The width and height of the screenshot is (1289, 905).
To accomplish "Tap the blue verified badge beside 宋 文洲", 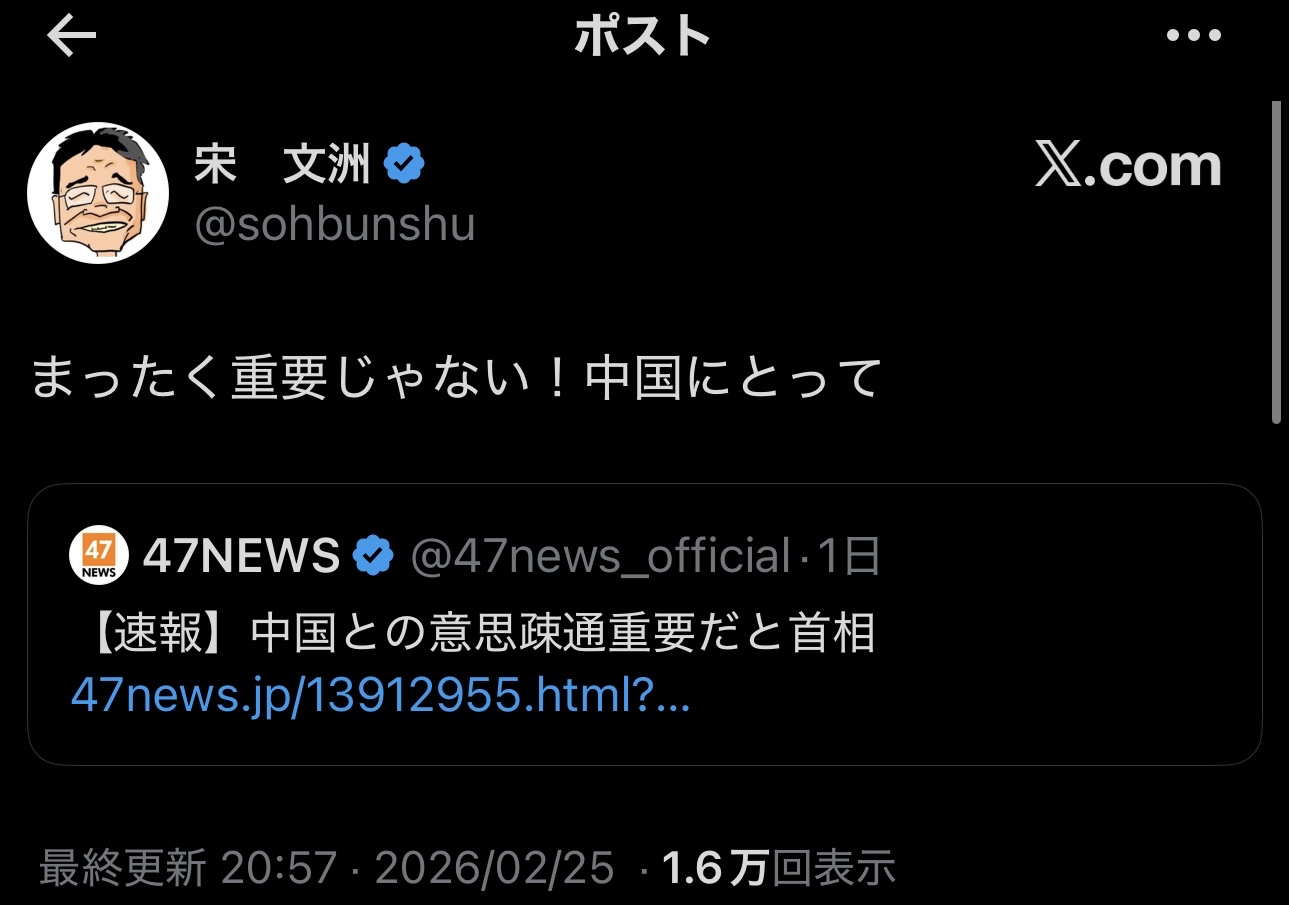I will pyautogui.click(x=405, y=165).
